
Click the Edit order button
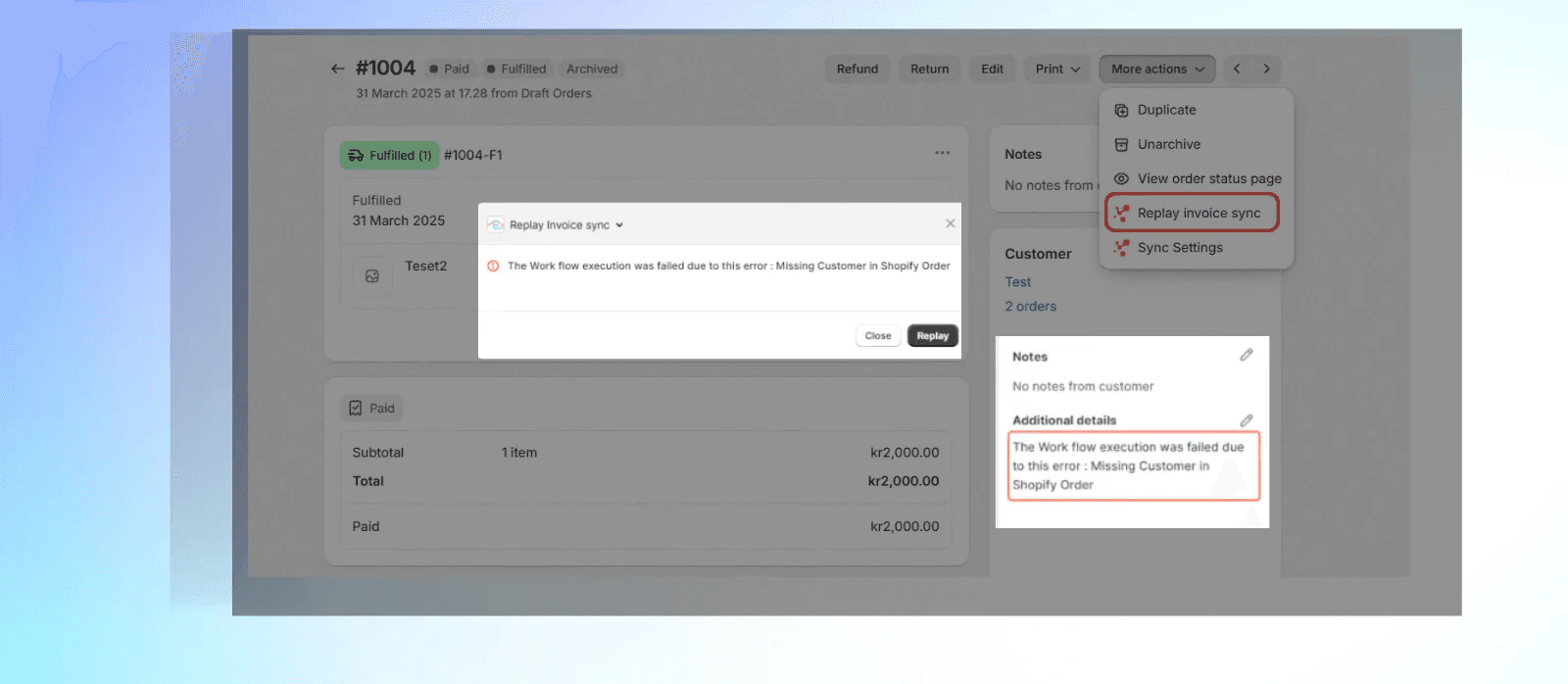pos(992,69)
